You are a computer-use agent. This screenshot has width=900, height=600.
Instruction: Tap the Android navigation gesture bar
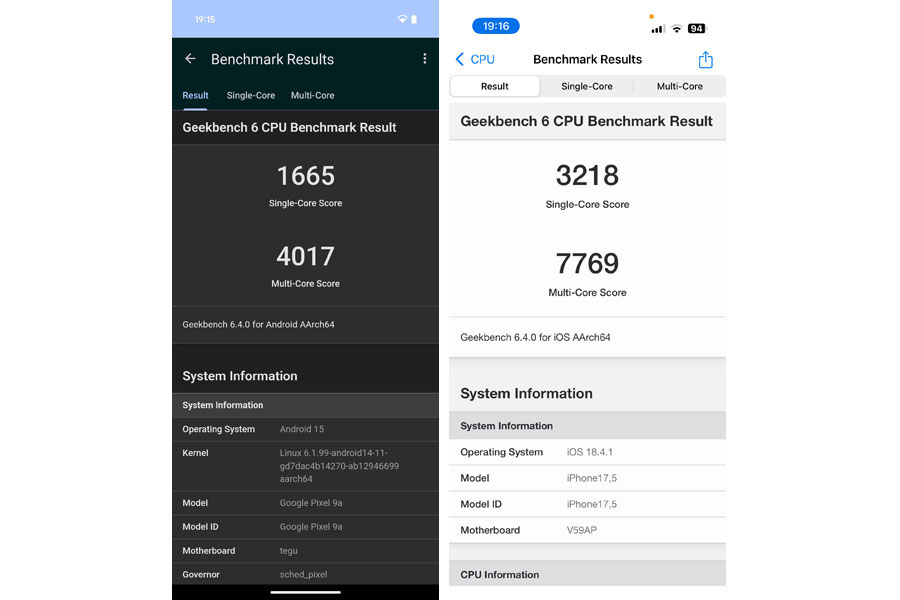point(305,592)
